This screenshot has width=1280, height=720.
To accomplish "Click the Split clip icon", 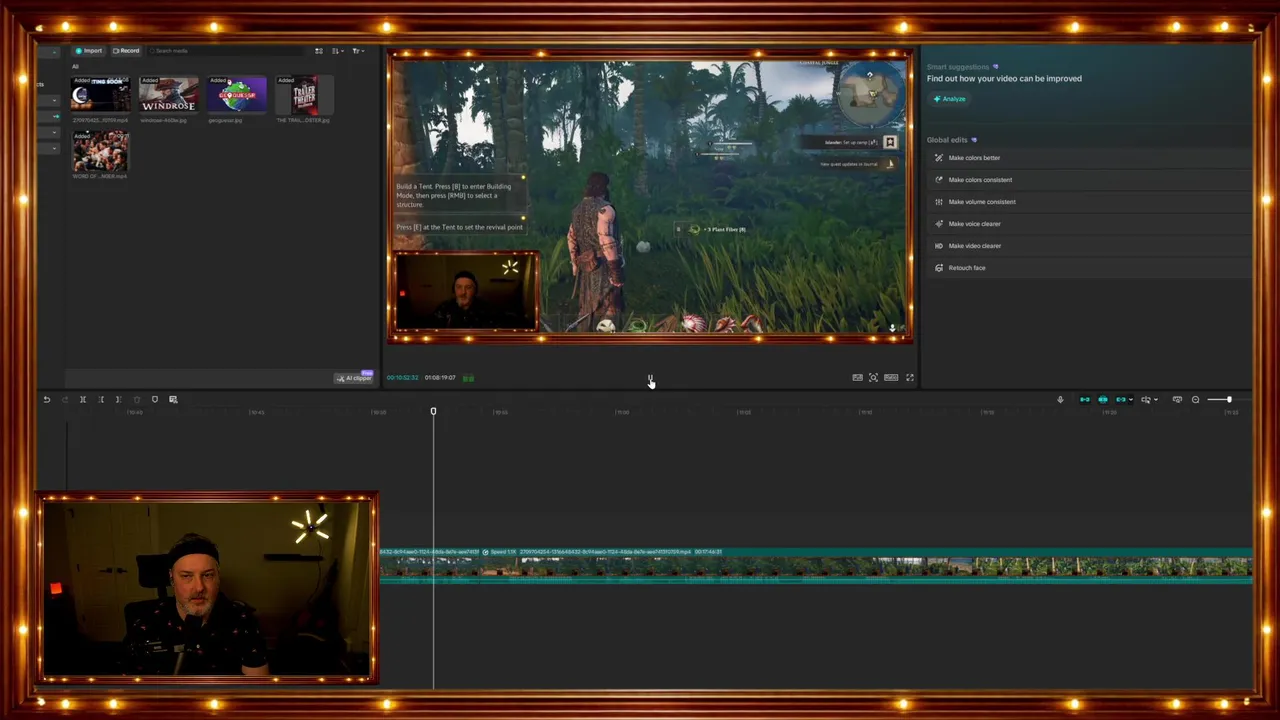I will tap(83, 400).
